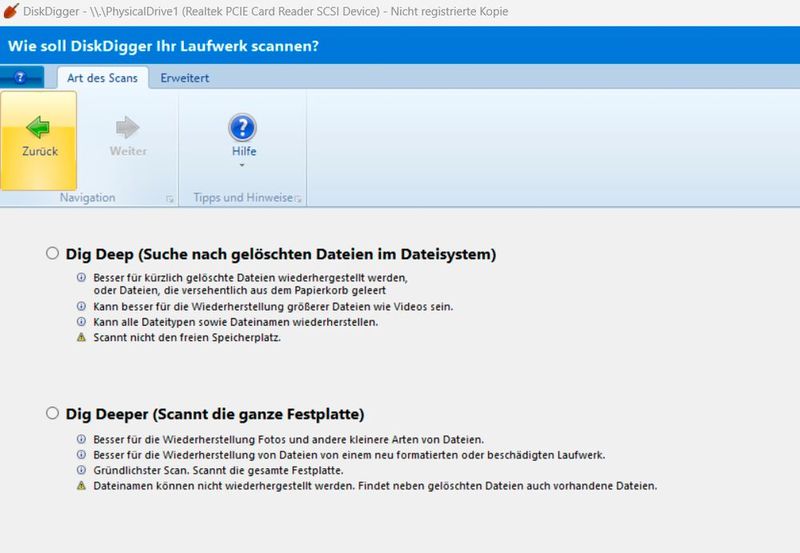Click info icon beside 'neu formatierten oder beschädigten'
Screen dimensions: 800x553
pyautogui.click(x=81, y=454)
